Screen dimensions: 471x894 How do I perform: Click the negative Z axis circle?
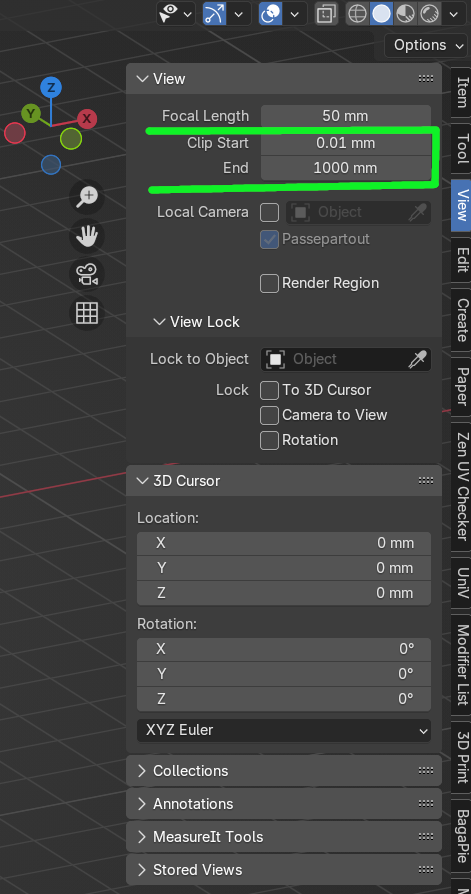click(x=51, y=165)
